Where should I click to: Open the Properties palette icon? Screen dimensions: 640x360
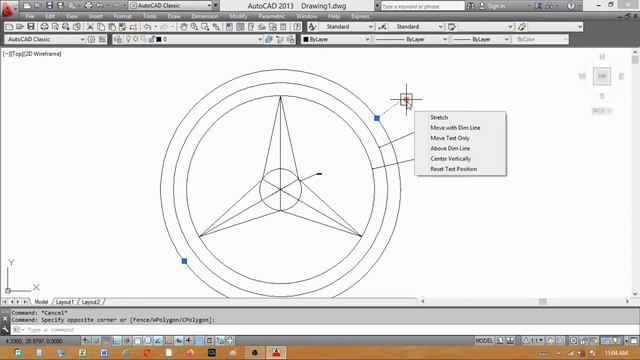click(229, 27)
